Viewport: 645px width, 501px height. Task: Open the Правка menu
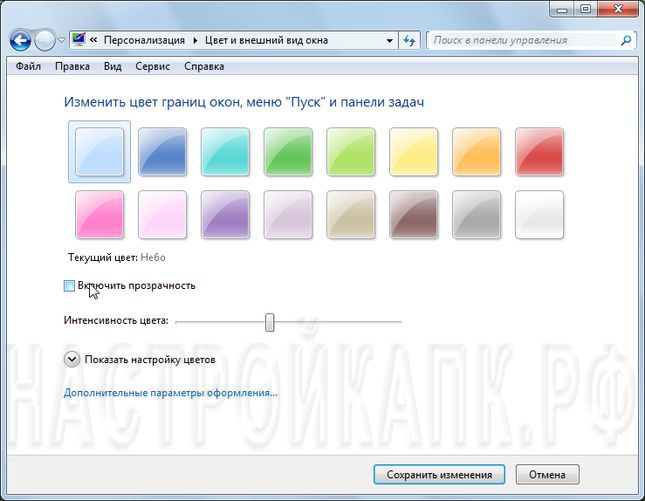[x=72, y=66]
